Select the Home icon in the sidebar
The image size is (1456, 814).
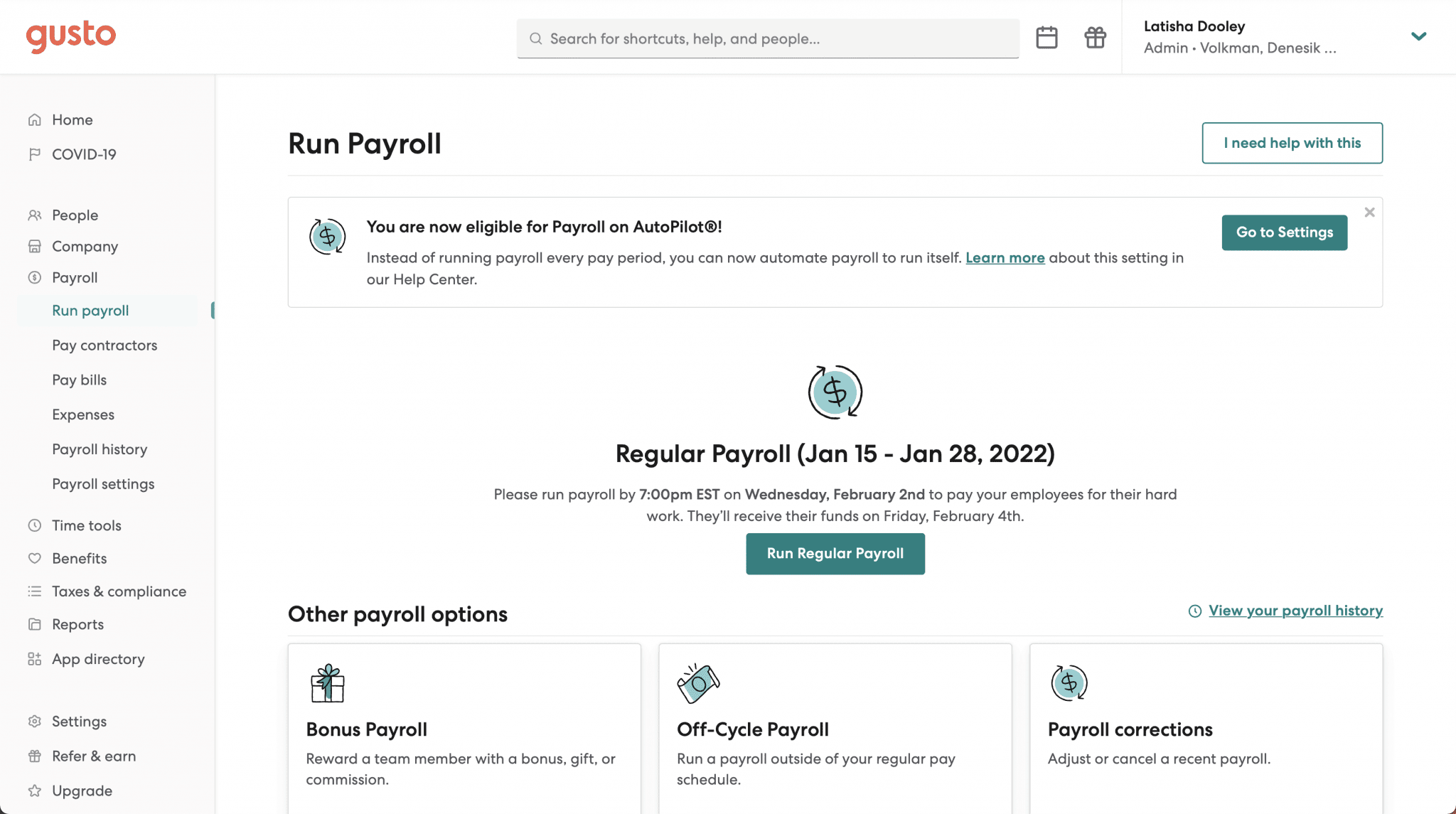click(x=35, y=119)
